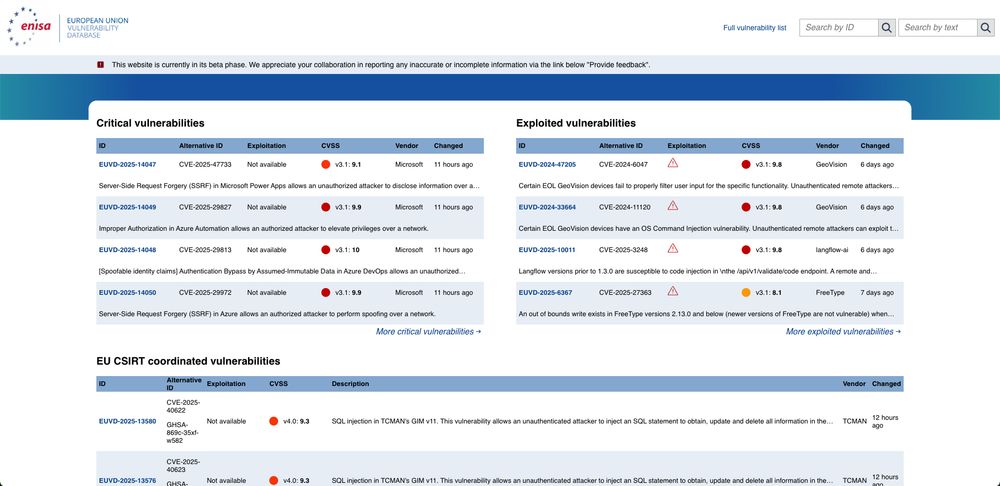The height and width of the screenshot is (486, 1000).
Task: Click the orange CVSS dot for EUVD-2025-6367
Action: (x=746, y=293)
